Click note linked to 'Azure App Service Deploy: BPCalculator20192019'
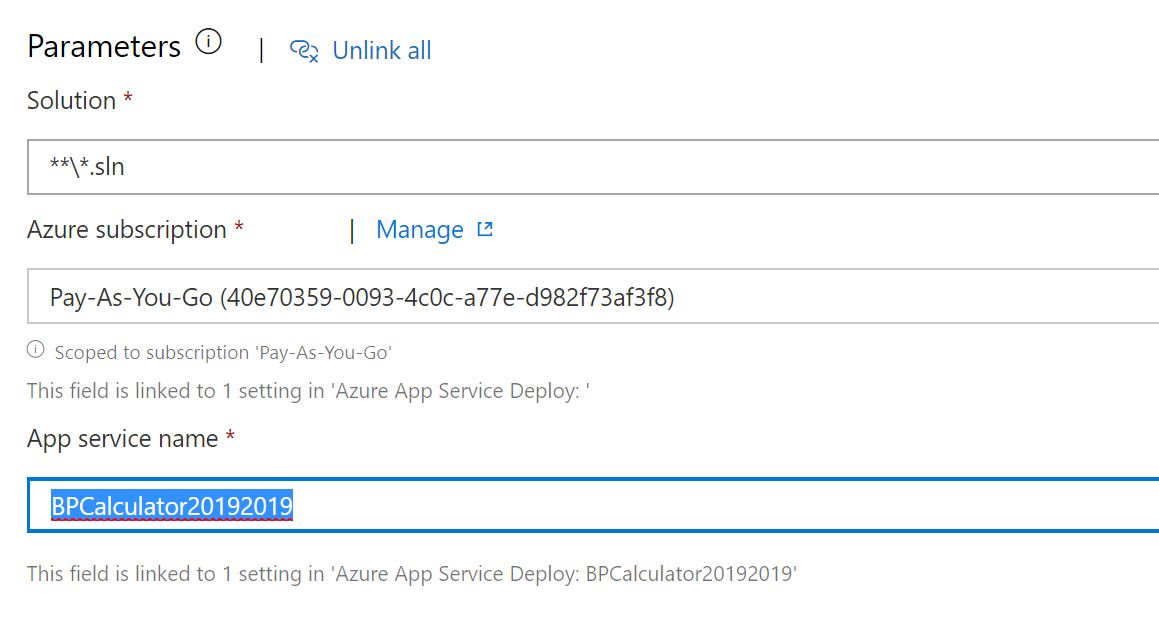Image resolution: width=1159 pixels, height=634 pixels. pos(412,574)
